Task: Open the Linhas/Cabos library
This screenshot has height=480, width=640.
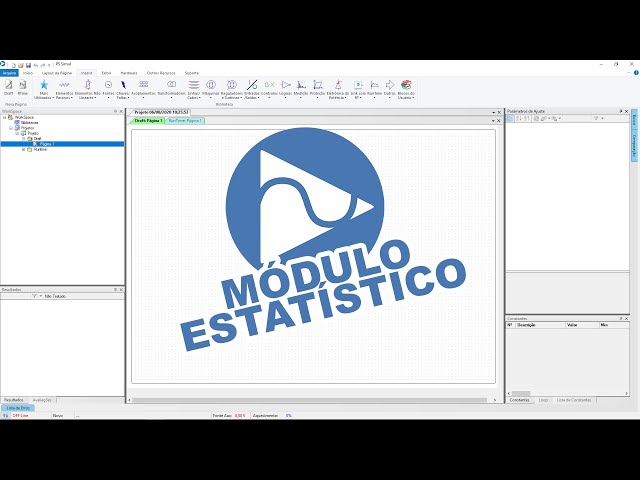Action: click(x=194, y=89)
